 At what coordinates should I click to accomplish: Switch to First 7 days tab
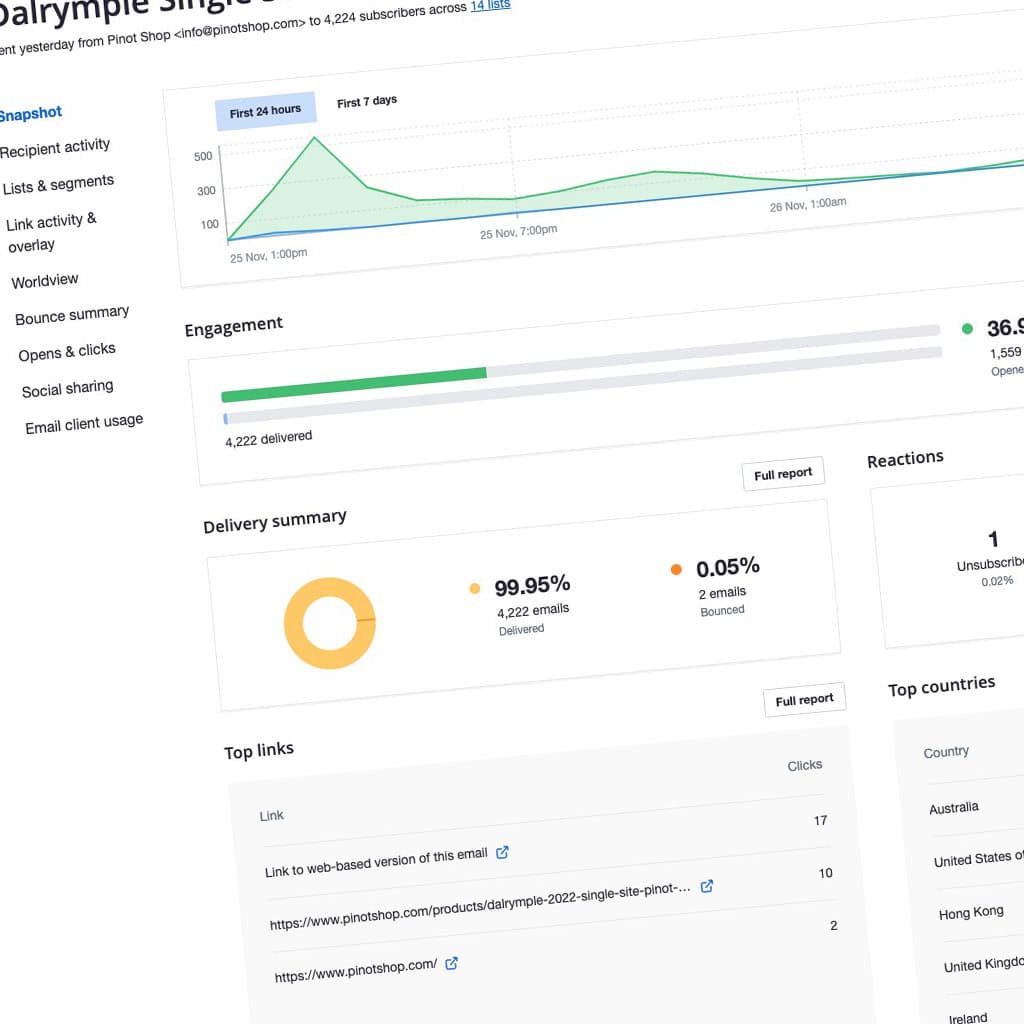[x=367, y=102]
